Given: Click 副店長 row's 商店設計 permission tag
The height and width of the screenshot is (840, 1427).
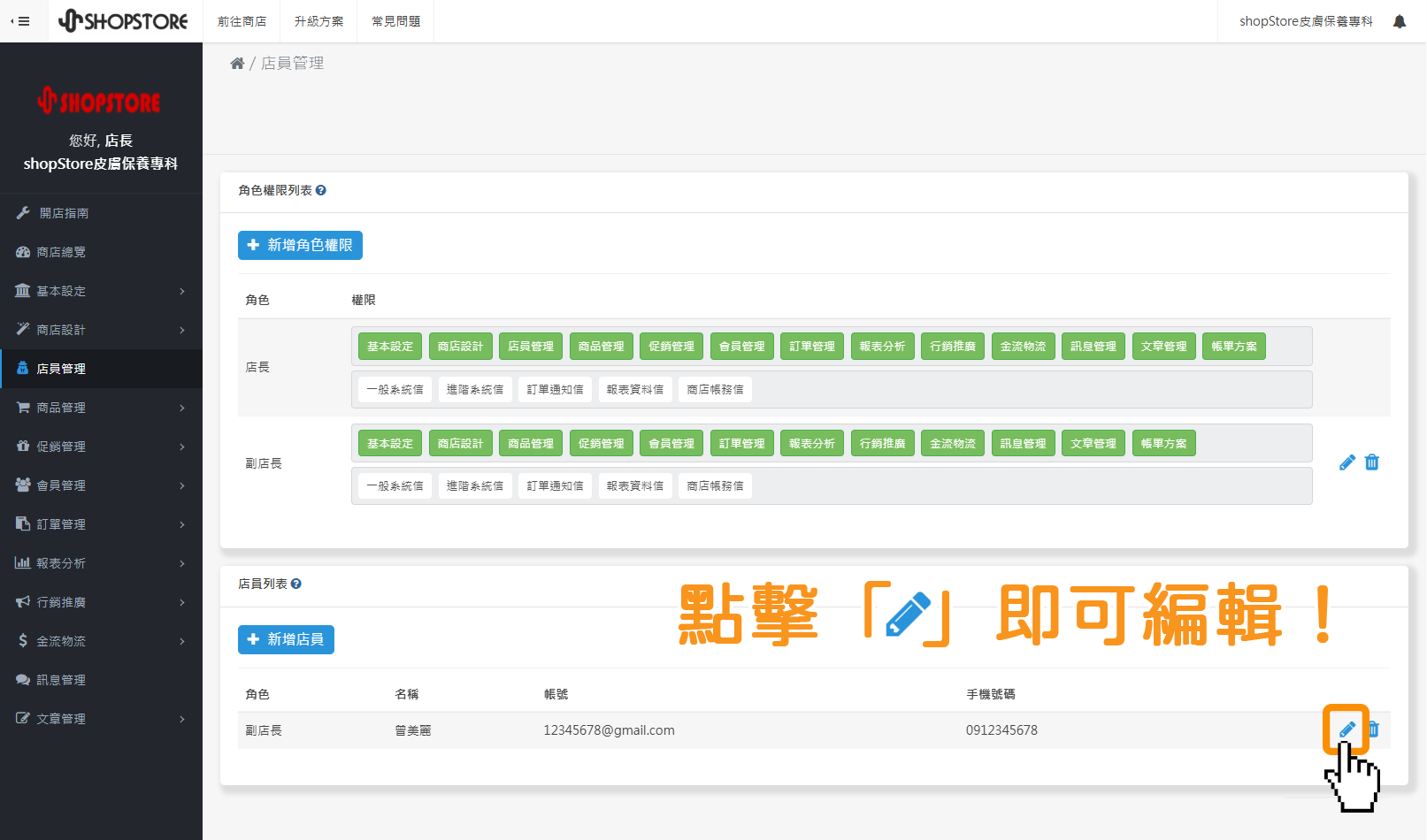Looking at the screenshot, I should (x=460, y=444).
